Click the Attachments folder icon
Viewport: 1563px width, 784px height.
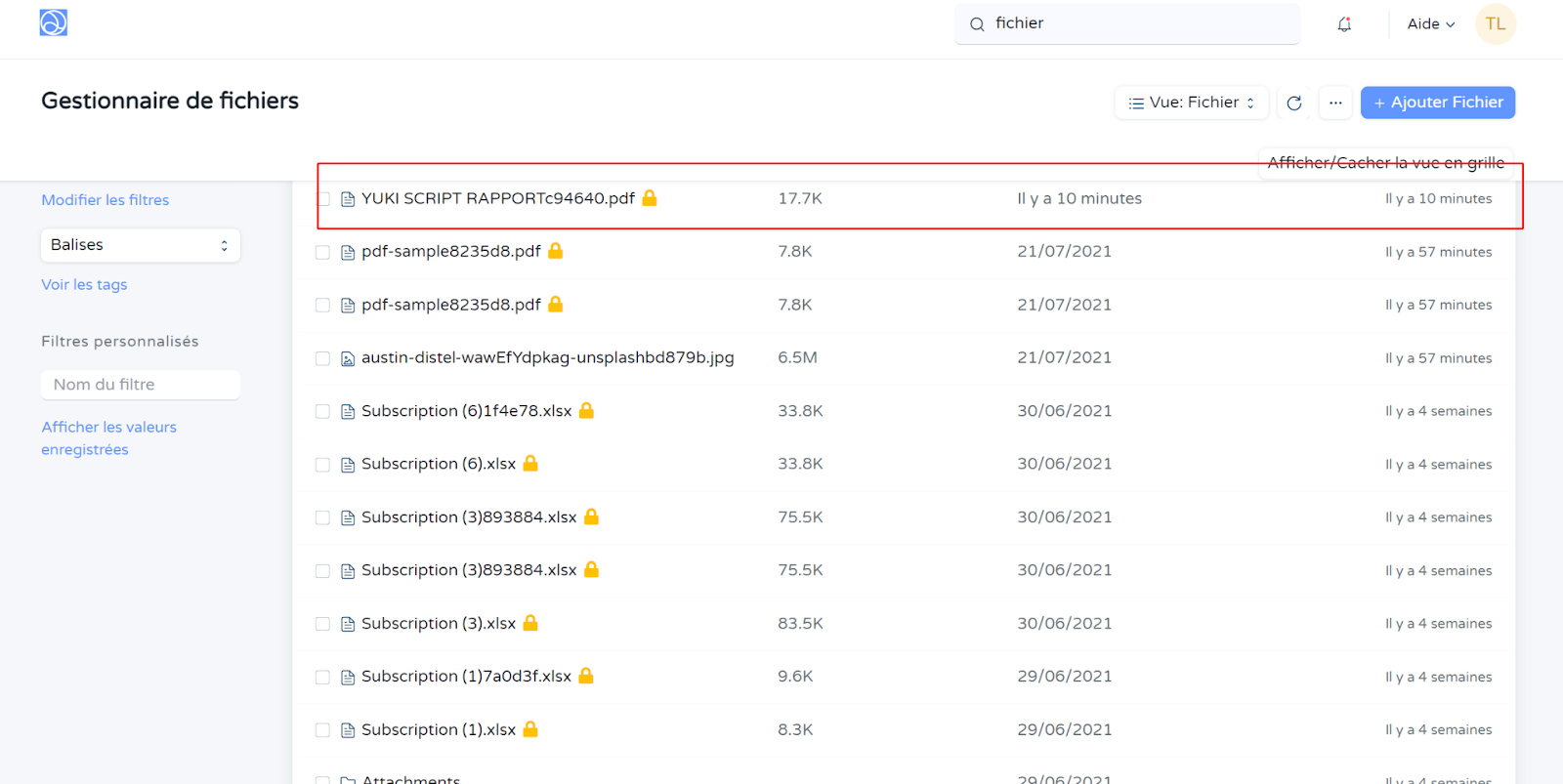pyautogui.click(x=348, y=780)
